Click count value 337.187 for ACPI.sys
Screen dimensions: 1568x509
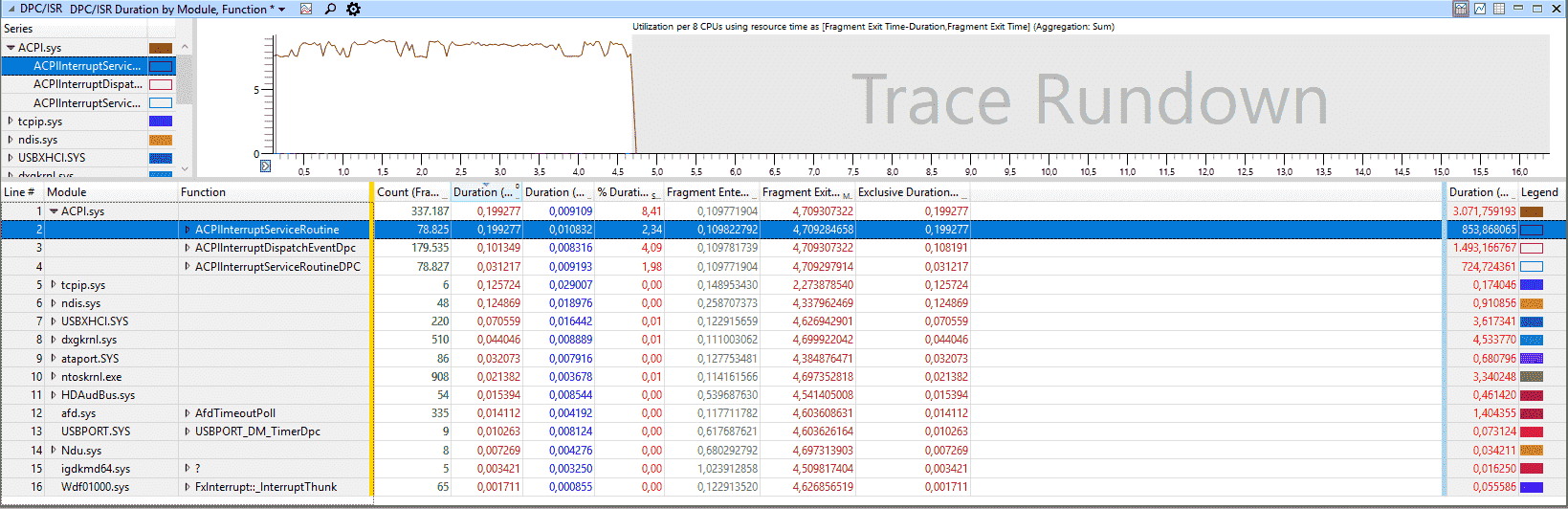430,211
